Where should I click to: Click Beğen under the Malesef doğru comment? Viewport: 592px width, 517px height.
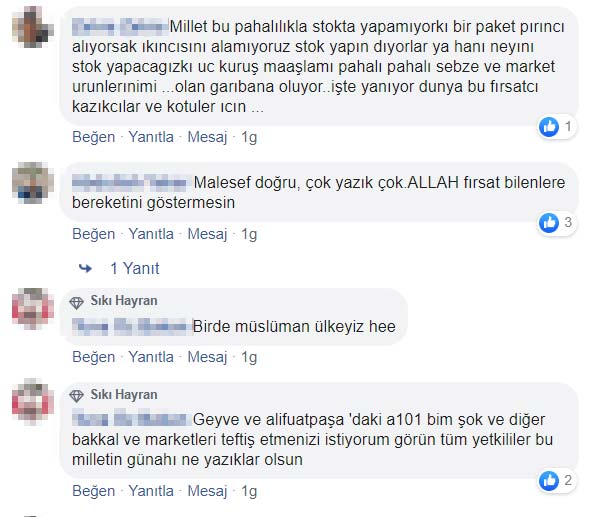pos(94,234)
